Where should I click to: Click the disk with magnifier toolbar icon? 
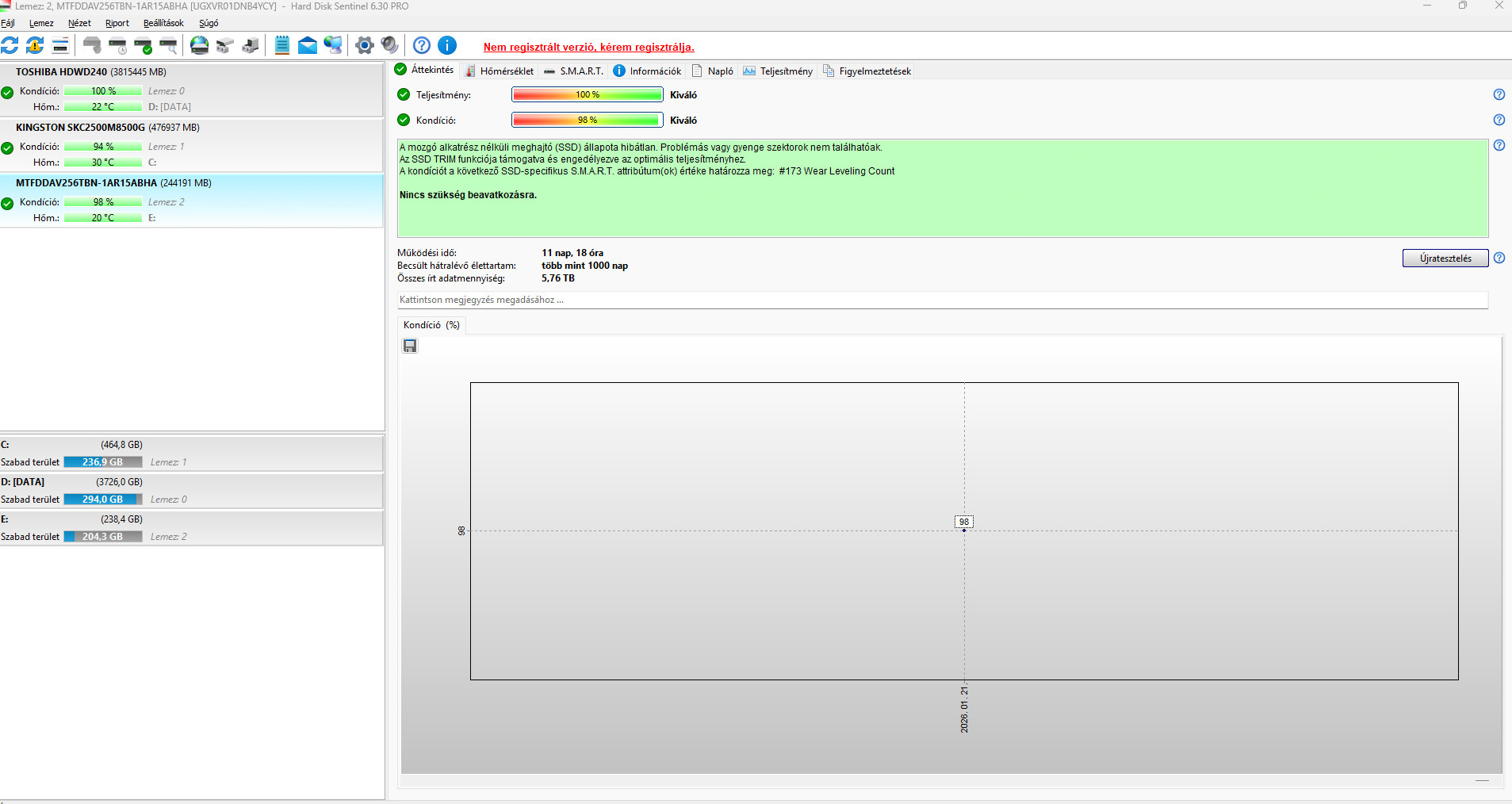tap(168, 45)
